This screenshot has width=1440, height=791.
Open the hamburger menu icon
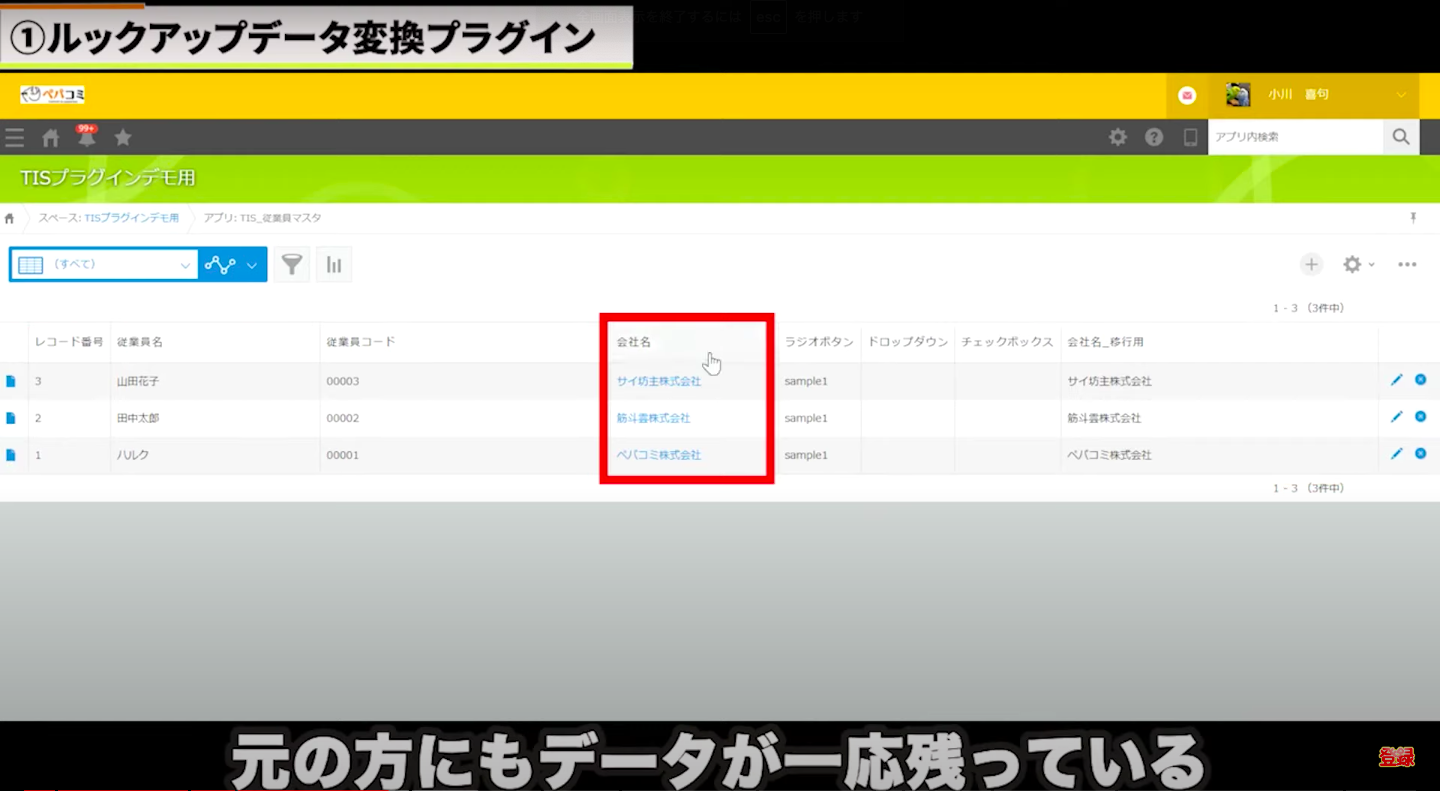click(x=14, y=138)
